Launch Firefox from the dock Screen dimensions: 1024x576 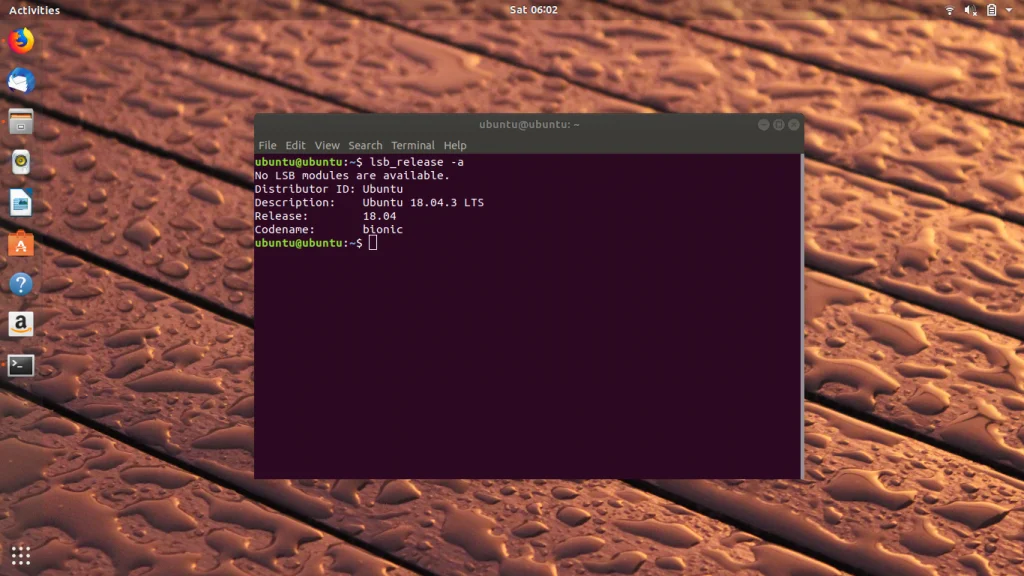point(21,40)
